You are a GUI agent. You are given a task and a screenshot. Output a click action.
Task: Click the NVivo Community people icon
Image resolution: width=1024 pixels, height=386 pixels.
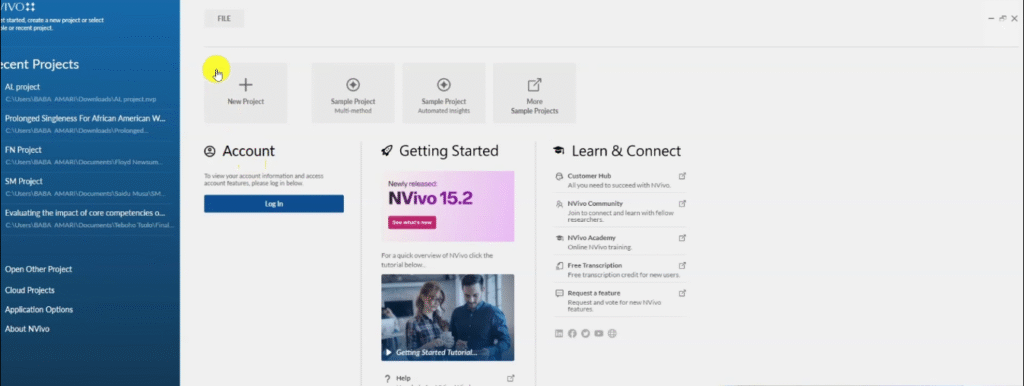click(x=559, y=204)
